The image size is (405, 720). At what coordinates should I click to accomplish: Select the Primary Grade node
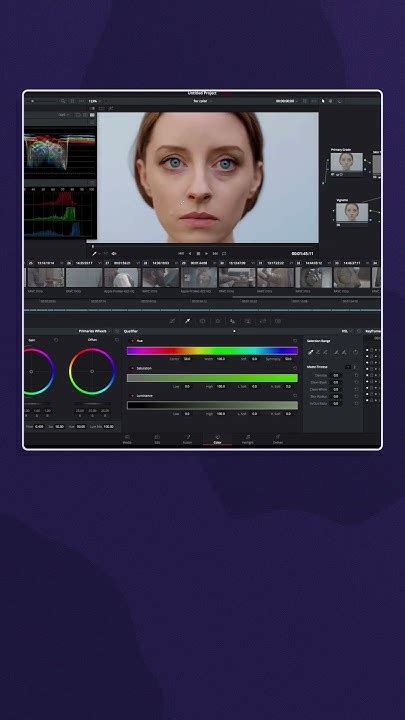(347, 162)
